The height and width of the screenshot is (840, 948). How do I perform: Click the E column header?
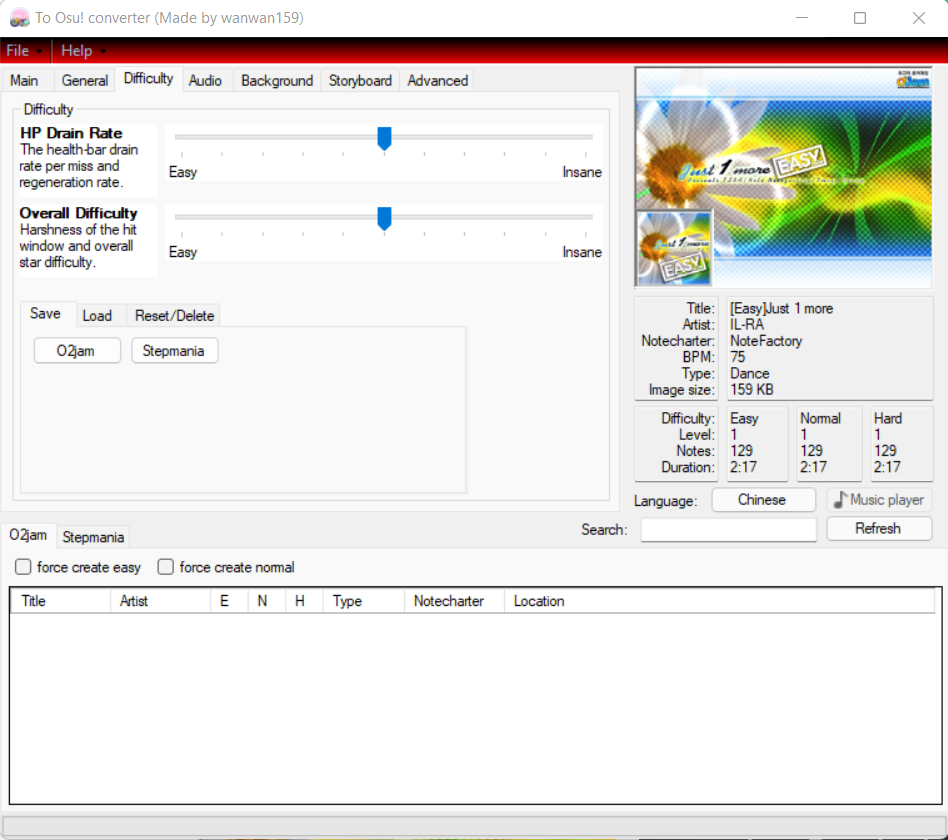tap(229, 601)
